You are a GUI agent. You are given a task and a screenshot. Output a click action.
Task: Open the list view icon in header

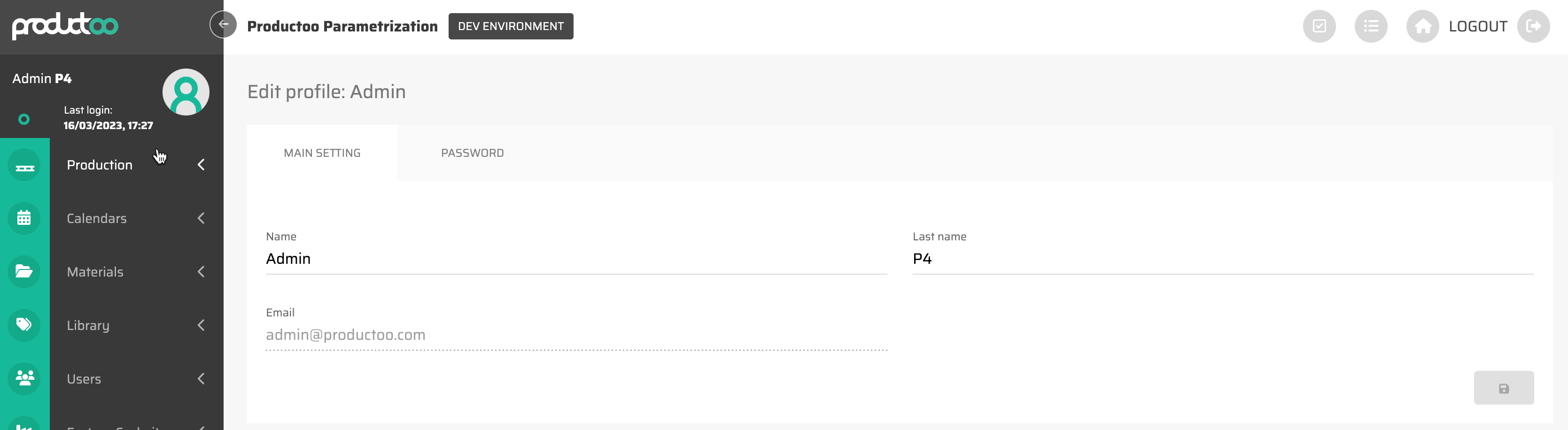pyautogui.click(x=1370, y=26)
